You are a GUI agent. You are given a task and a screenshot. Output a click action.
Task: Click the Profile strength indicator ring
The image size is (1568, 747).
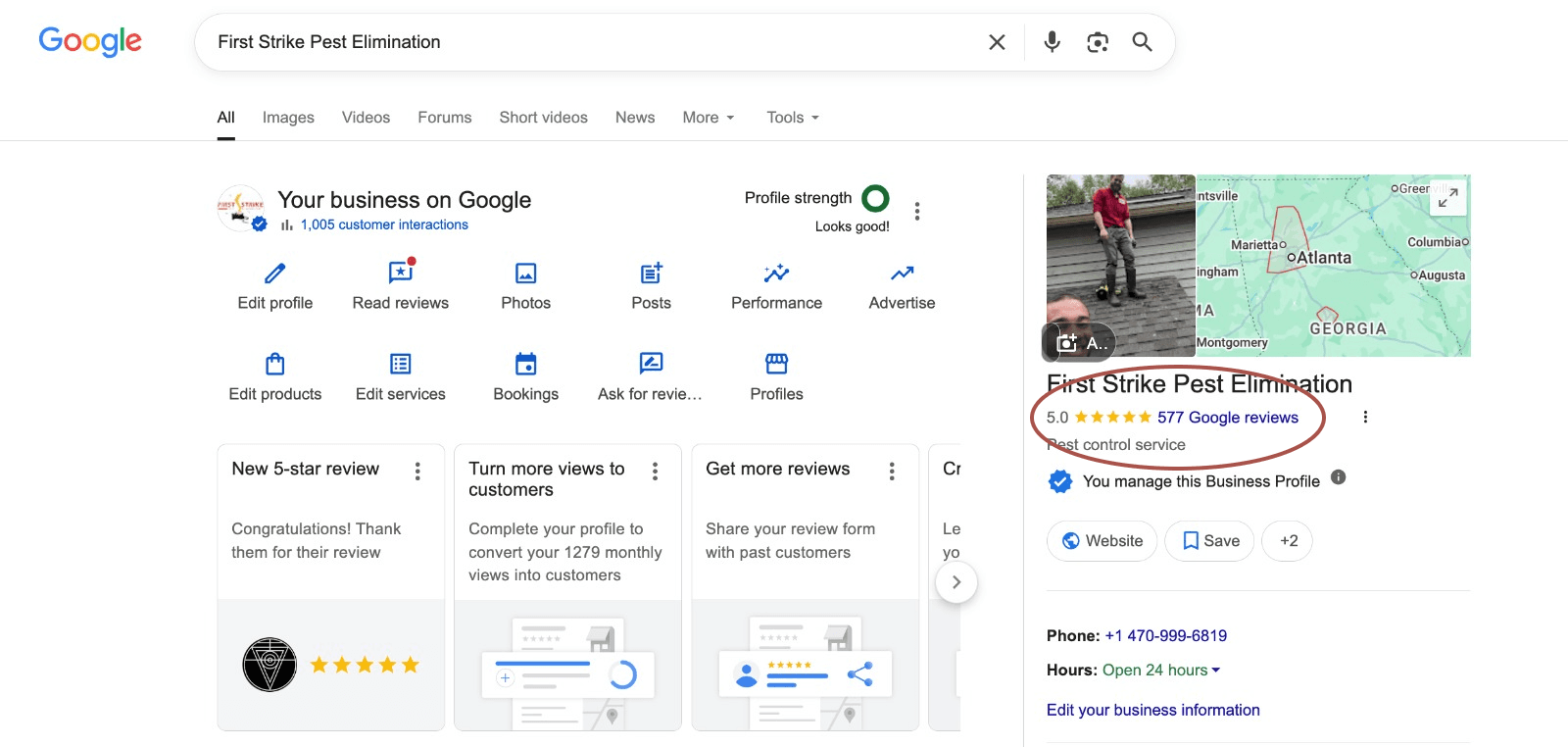[x=875, y=199]
